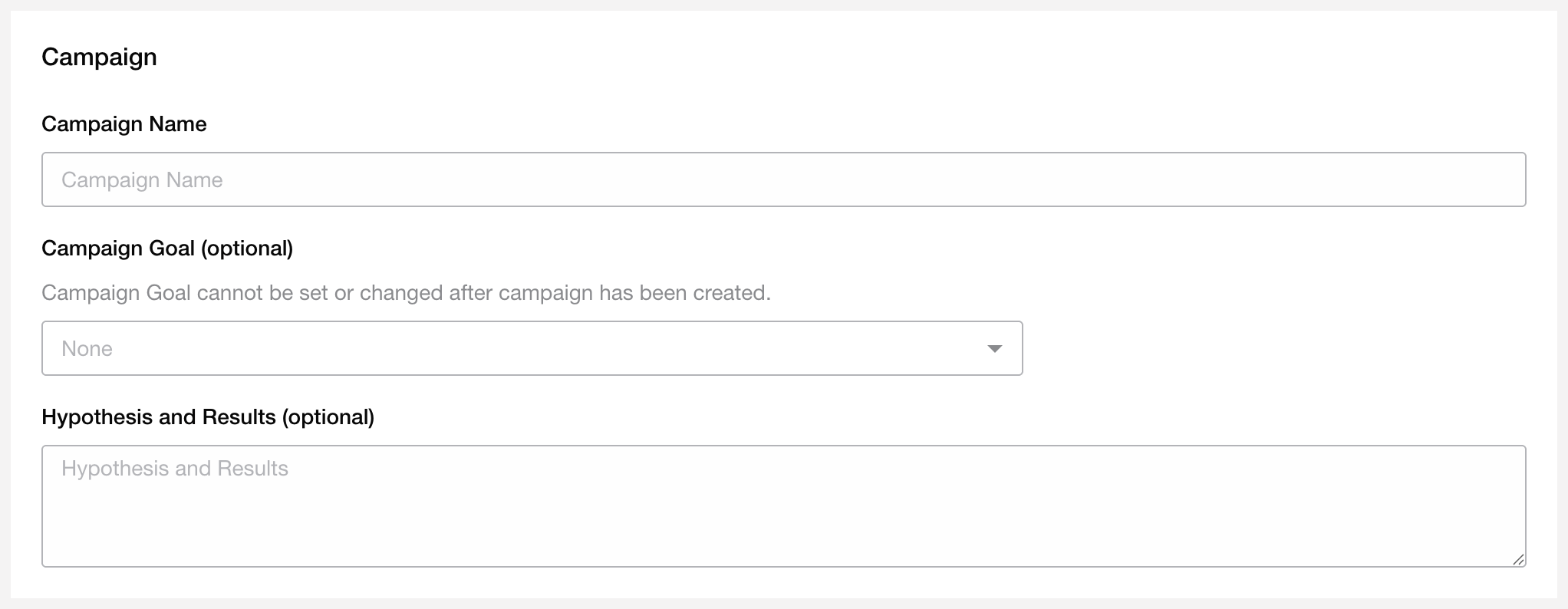1568x609 pixels.
Task: Click the Hypothesis and Results (optional) label
Action: click(207, 417)
